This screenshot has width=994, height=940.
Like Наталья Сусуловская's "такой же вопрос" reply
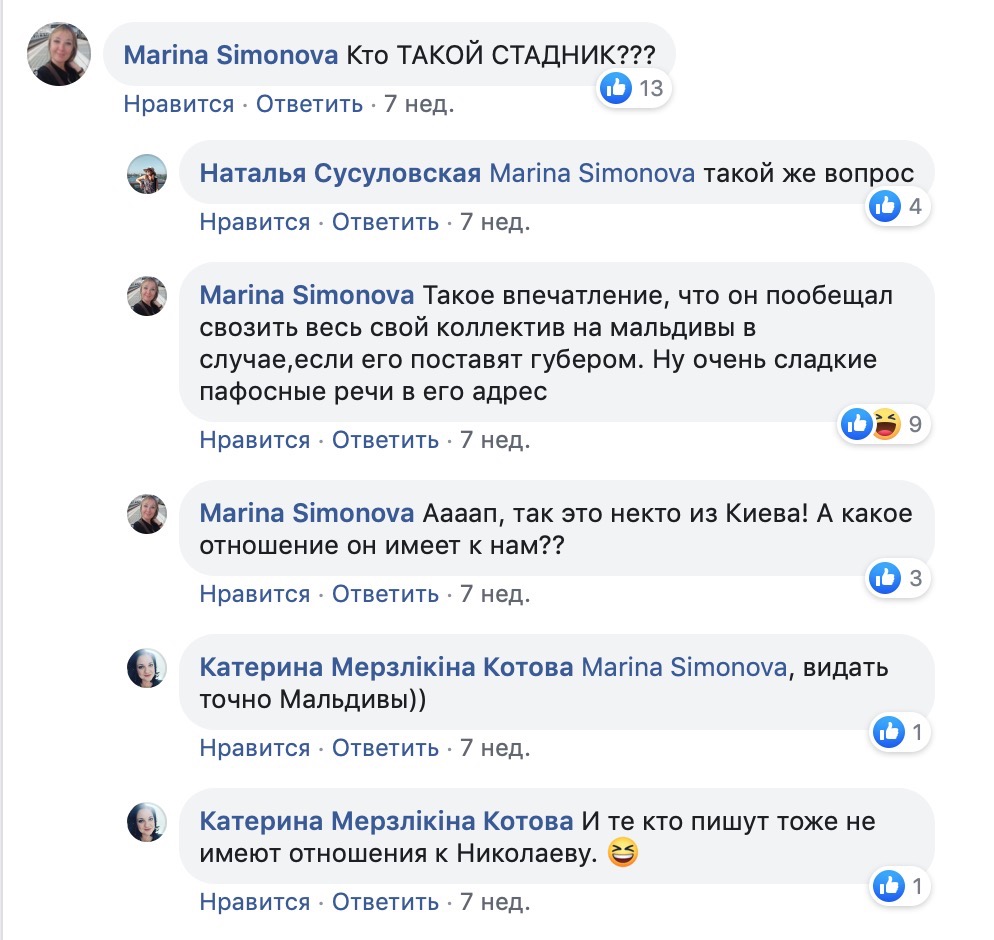tap(254, 222)
